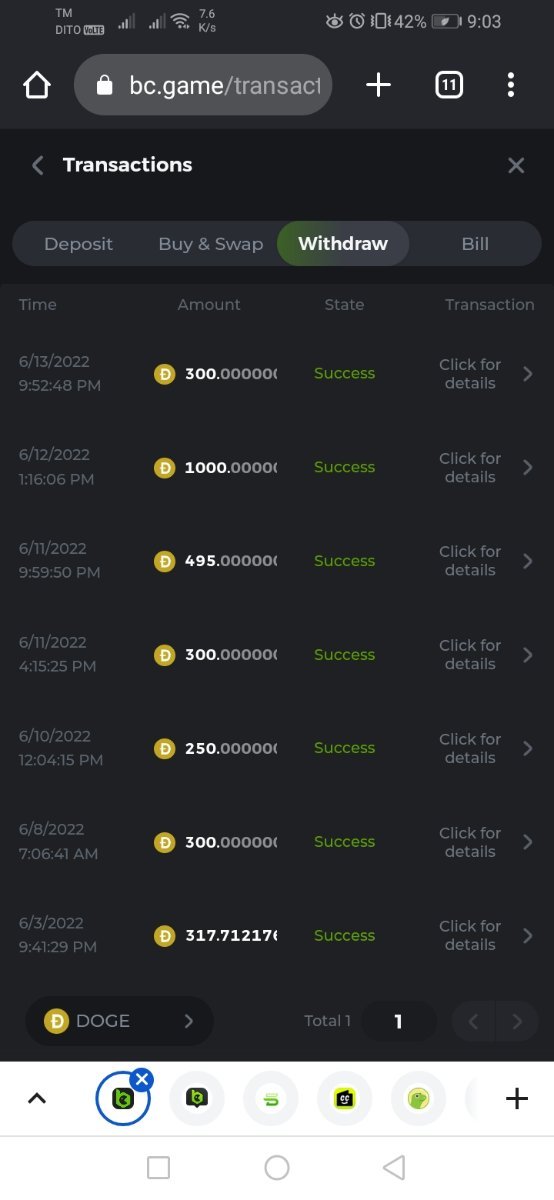The width and height of the screenshot is (554, 1200).
Task: Switch to the Buy & Swap tab
Action: click(x=211, y=244)
